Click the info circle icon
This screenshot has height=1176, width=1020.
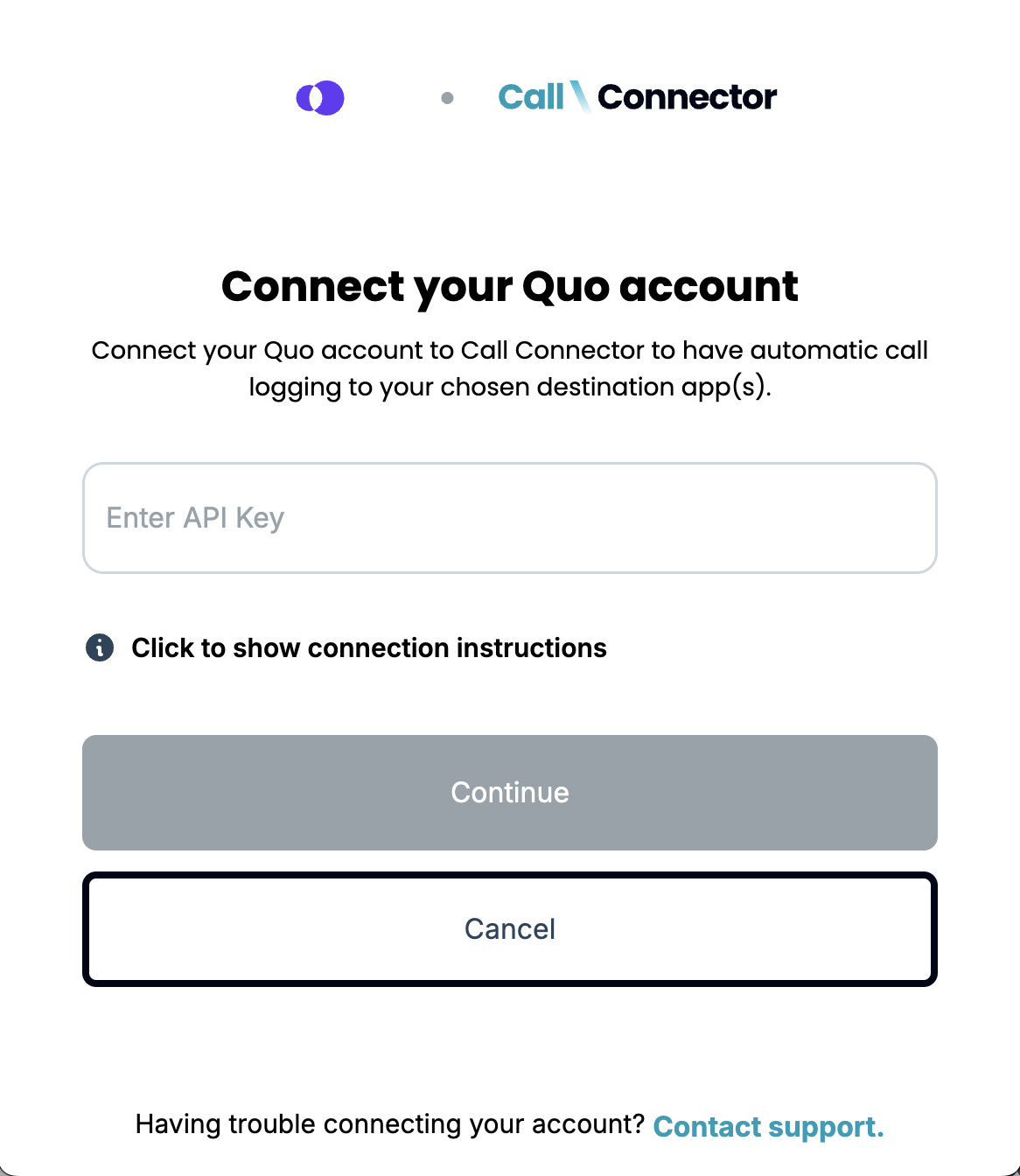100,647
